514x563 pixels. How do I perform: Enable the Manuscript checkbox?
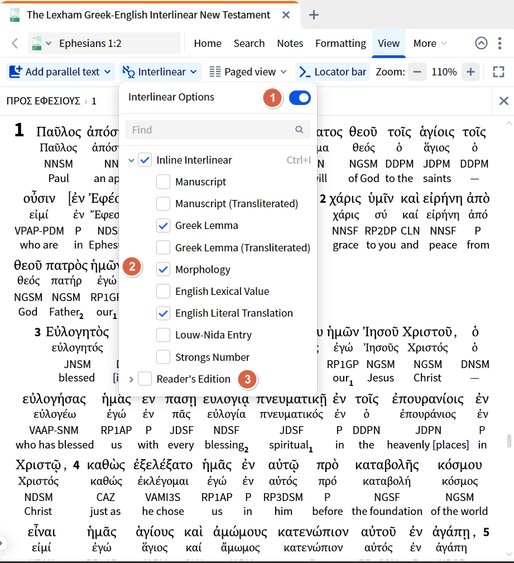pos(163,182)
